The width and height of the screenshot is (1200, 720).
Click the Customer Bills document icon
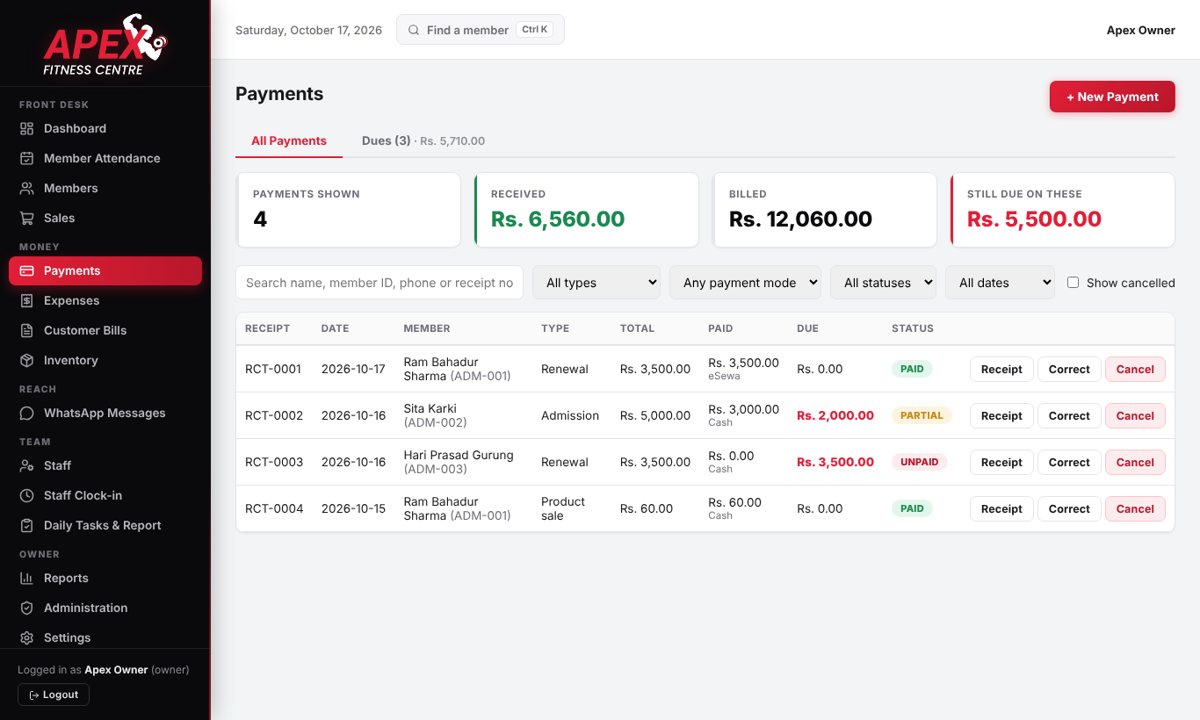coord(27,331)
